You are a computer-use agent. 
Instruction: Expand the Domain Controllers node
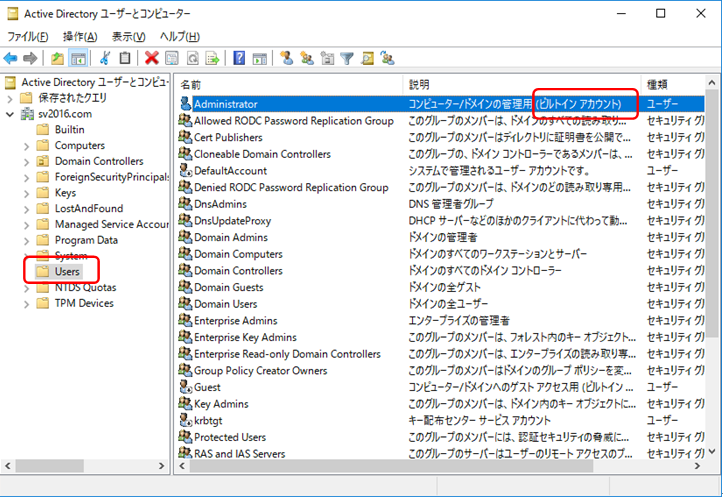pos(26,162)
